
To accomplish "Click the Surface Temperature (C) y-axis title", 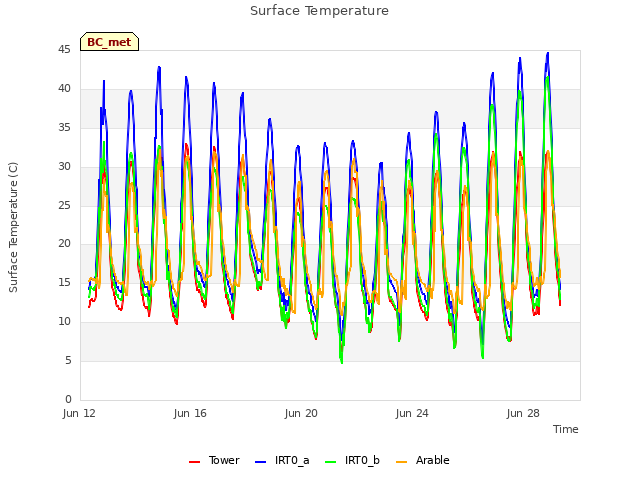I will (13, 227).
